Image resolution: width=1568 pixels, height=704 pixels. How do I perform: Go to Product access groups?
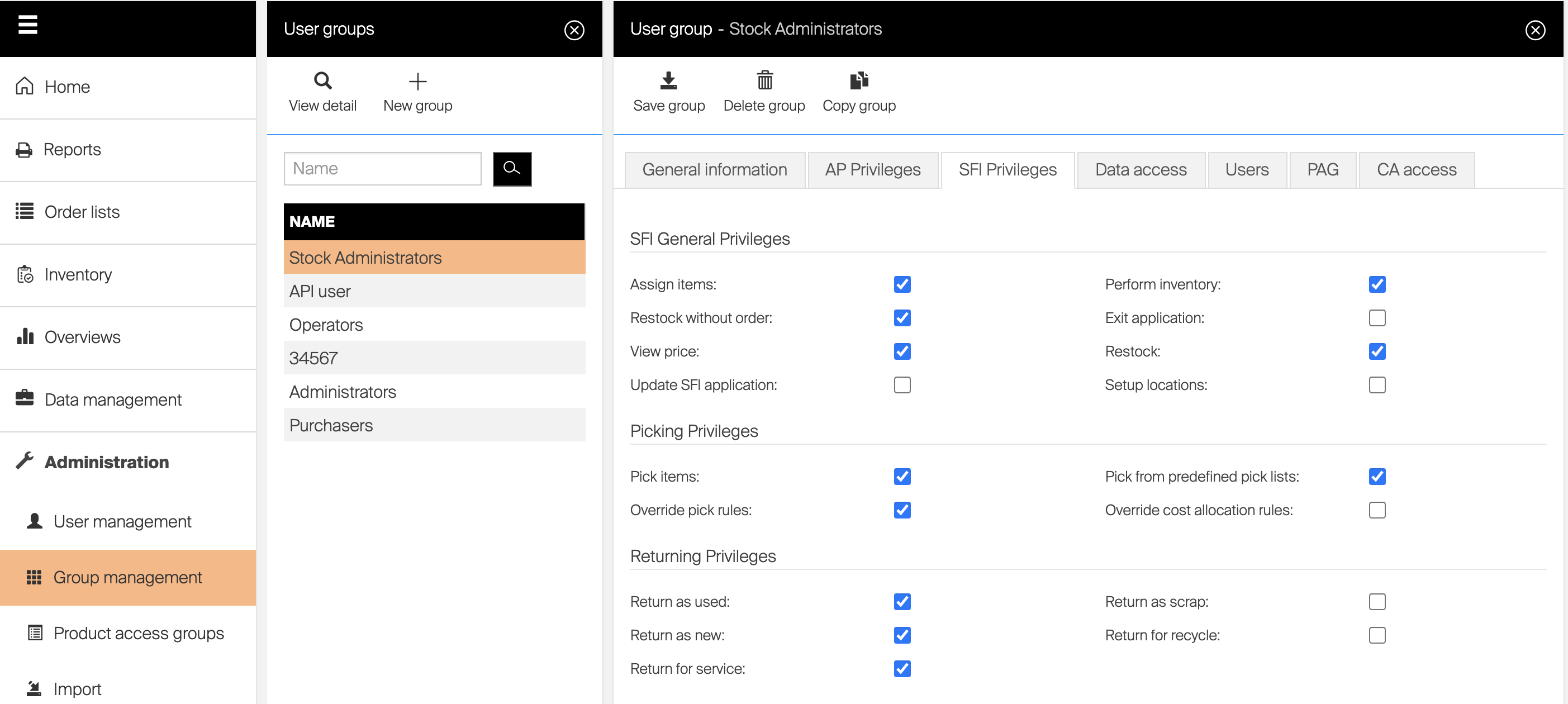(x=138, y=634)
